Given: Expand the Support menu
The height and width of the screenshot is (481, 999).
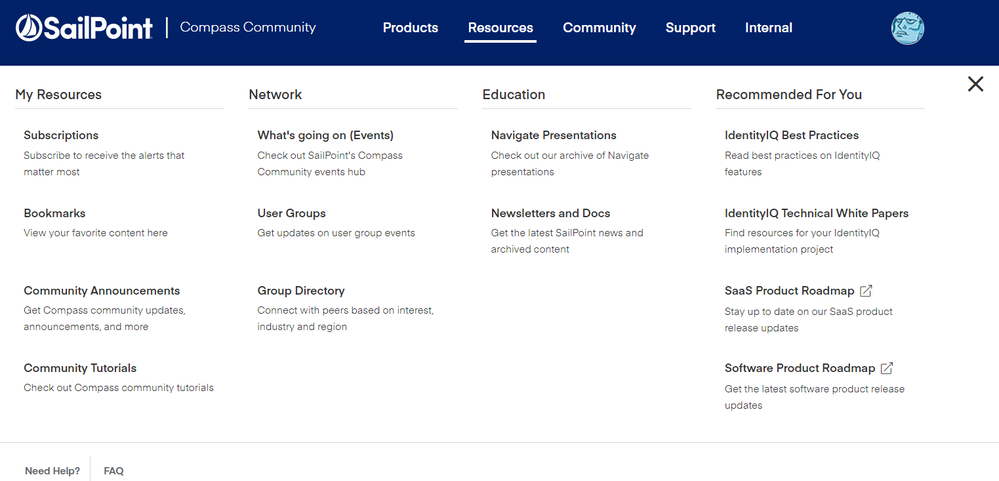Looking at the screenshot, I should pos(690,28).
